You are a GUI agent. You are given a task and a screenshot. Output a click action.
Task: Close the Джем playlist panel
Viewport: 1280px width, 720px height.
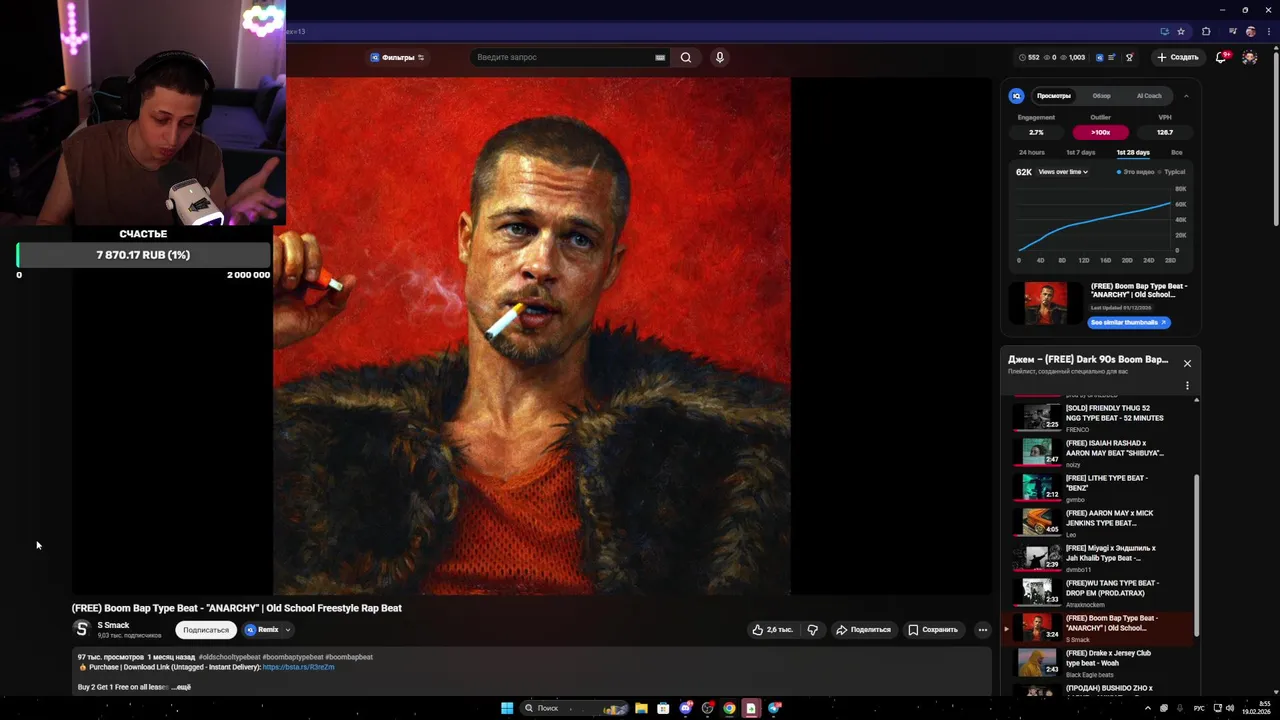(x=1187, y=363)
